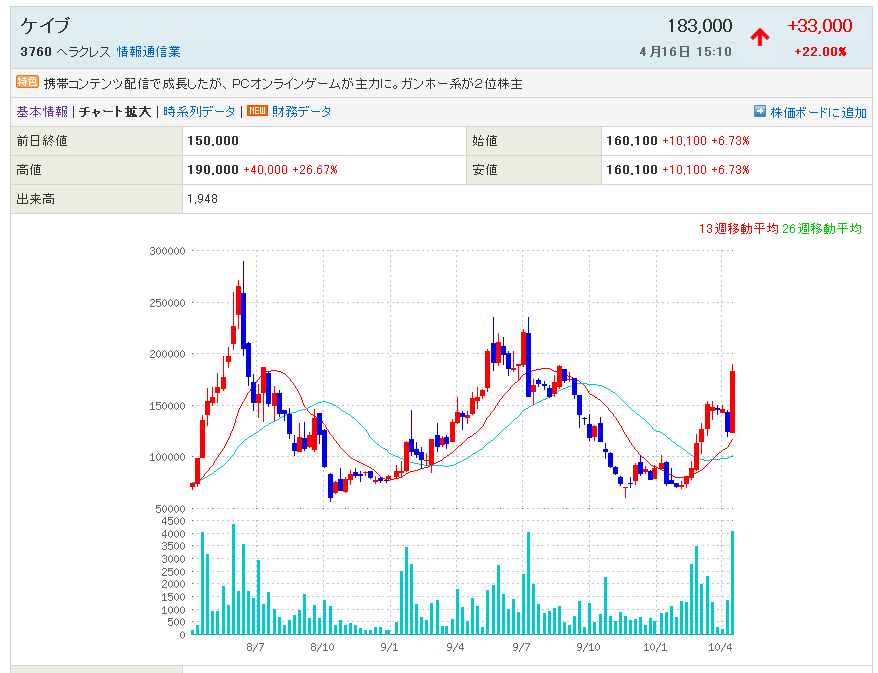
Task: Click the 10/4 date label on chart axis
Action: point(721,647)
